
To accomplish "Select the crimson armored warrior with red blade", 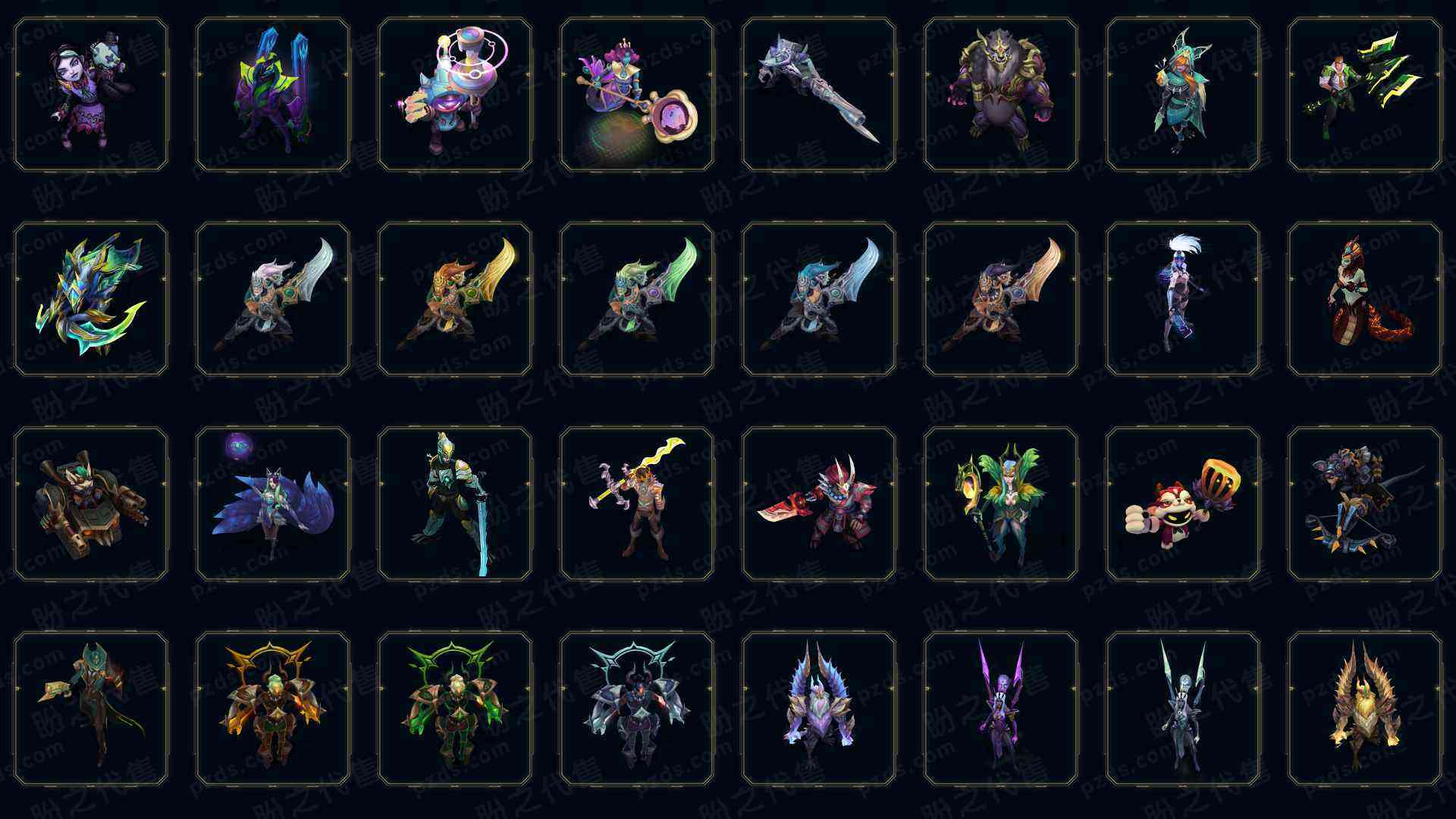I will 819,504.
